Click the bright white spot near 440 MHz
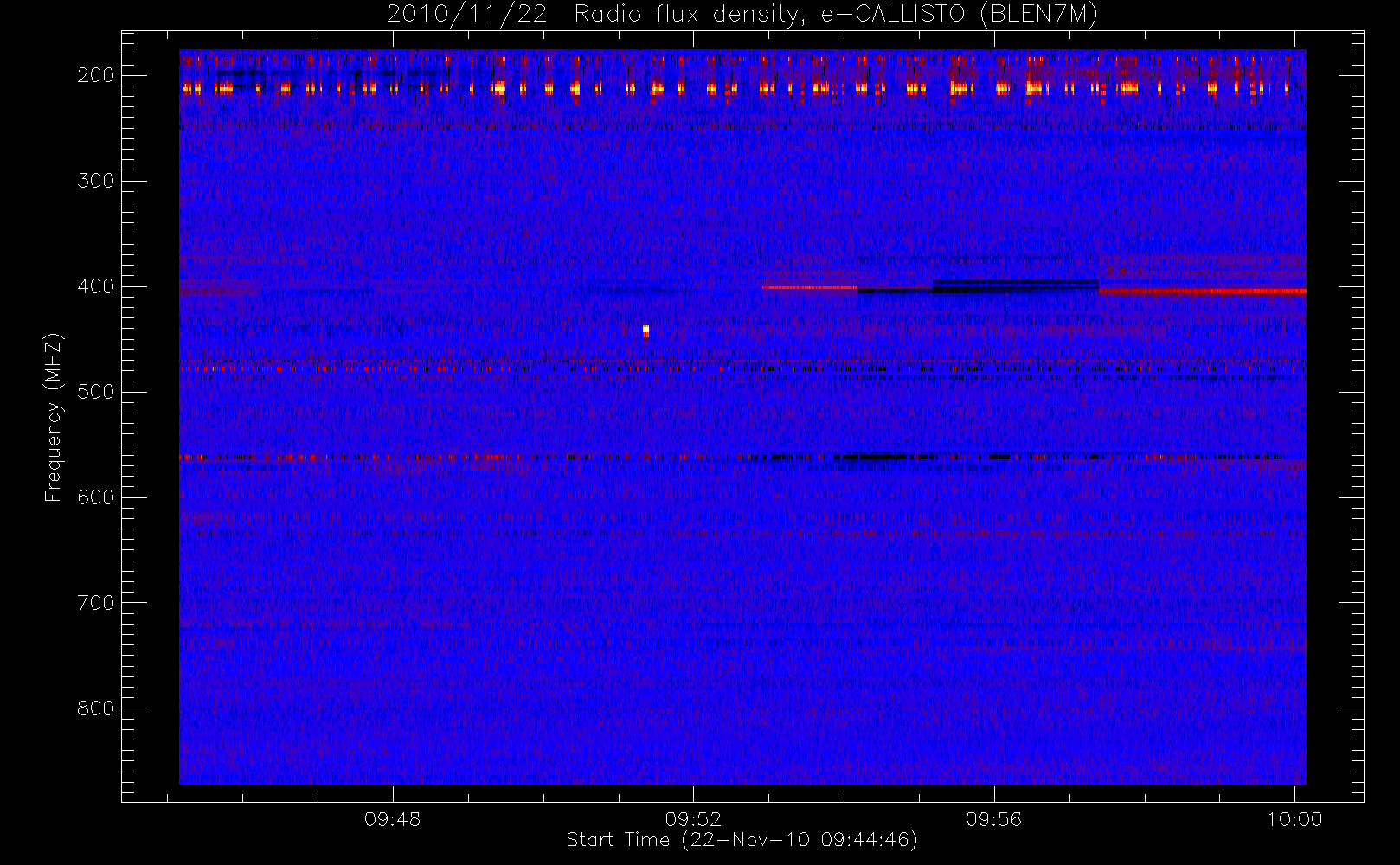The width and height of the screenshot is (1400, 865). [645, 330]
